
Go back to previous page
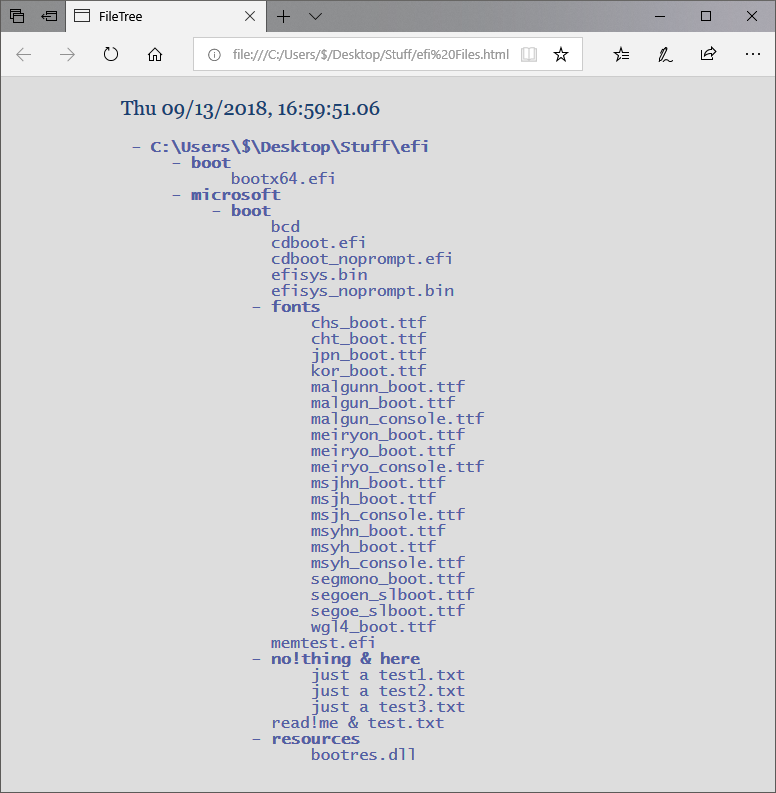[23, 55]
